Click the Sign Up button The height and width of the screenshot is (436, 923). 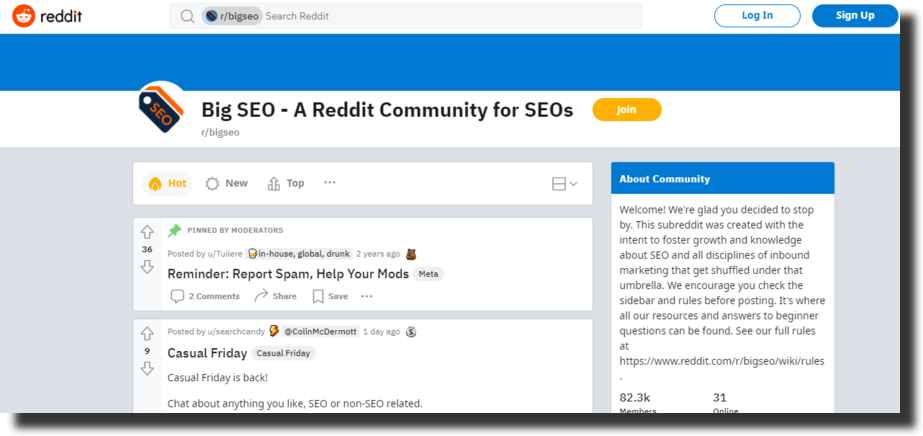(x=855, y=16)
